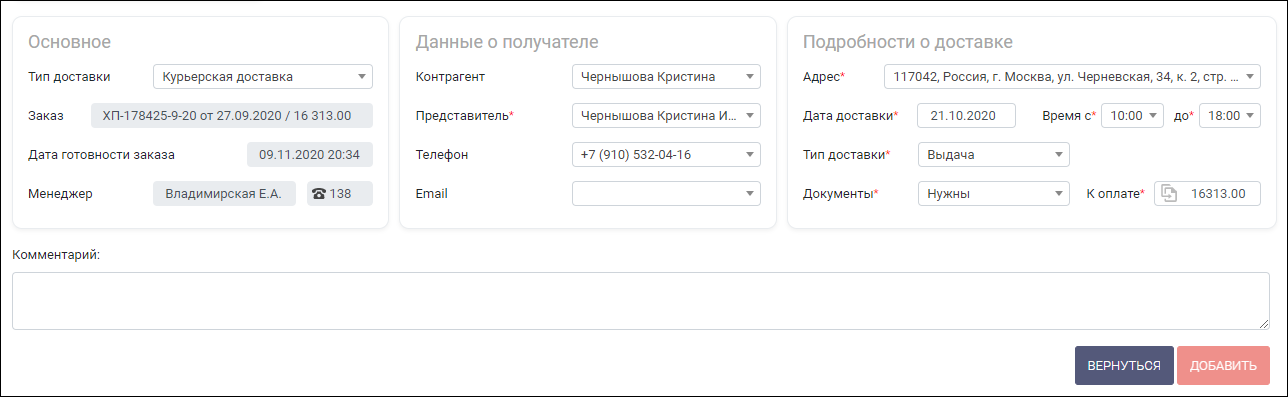Screen dimensions: 1288x397
Task: Click the Дата готовности заказа value
Action: click(x=310, y=155)
